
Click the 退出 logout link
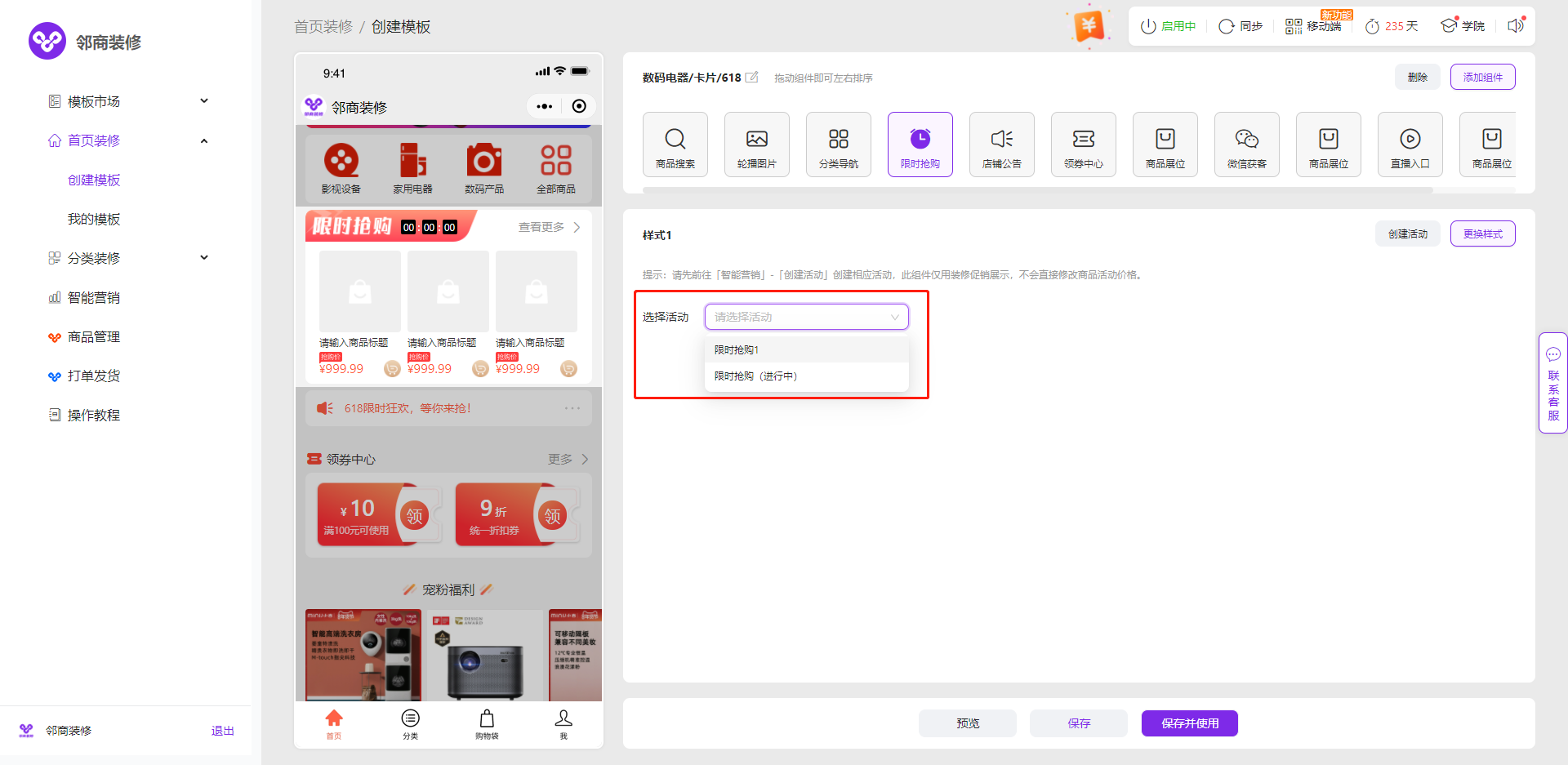pyautogui.click(x=222, y=731)
